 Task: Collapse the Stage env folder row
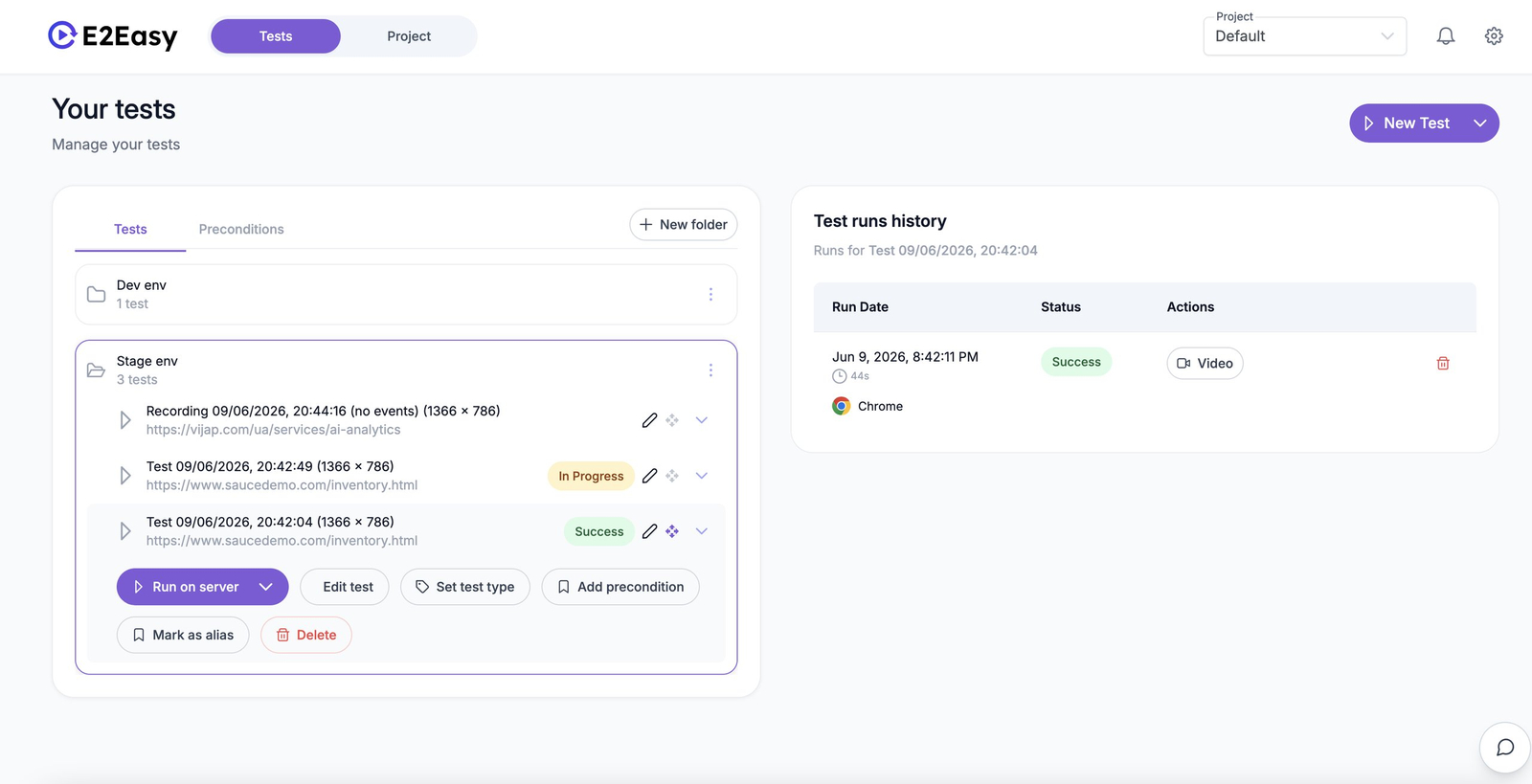click(406, 370)
